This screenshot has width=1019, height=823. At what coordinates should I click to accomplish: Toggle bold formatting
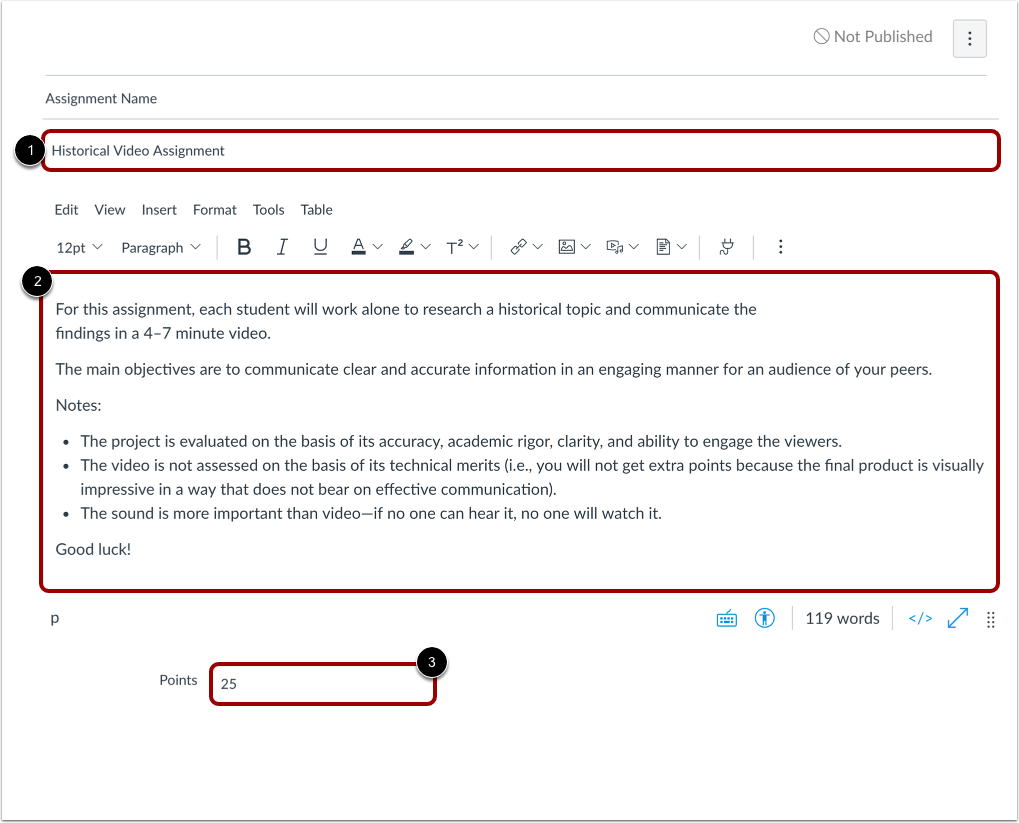[243, 247]
